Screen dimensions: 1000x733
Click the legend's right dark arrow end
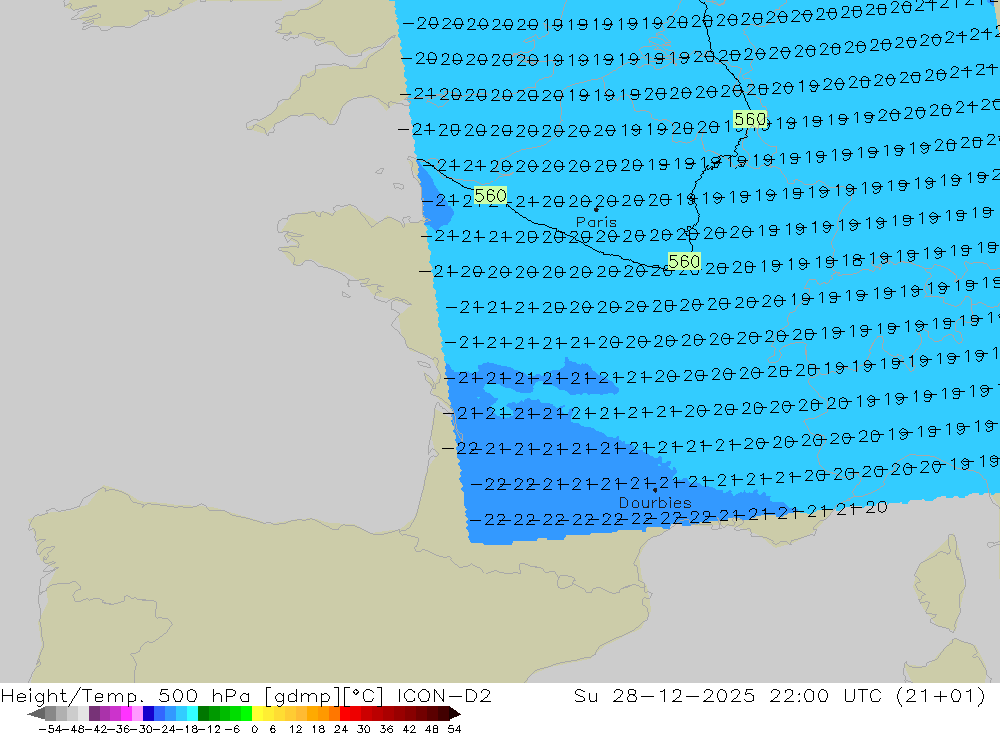(455, 713)
